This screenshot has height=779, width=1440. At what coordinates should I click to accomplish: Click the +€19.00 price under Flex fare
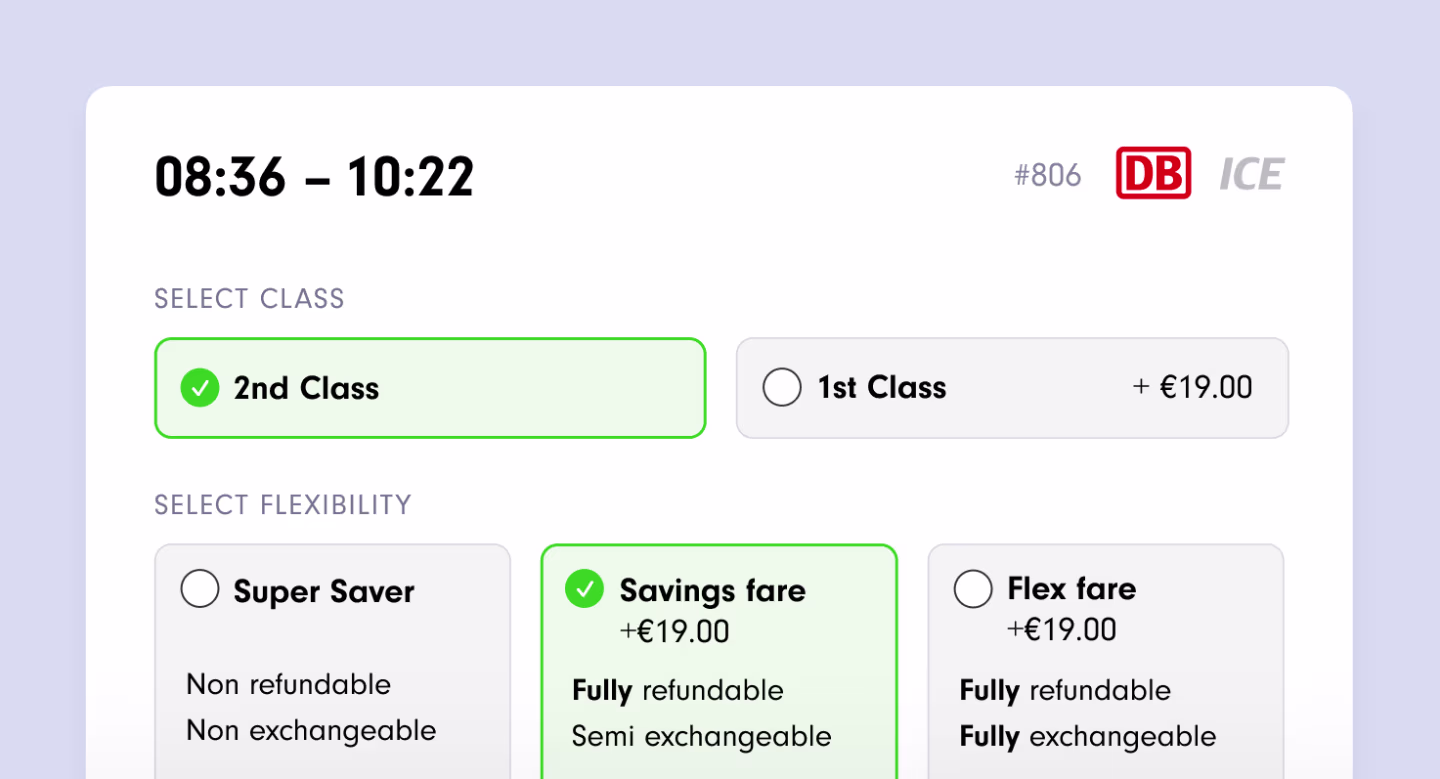pyautogui.click(x=1061, y=630)
